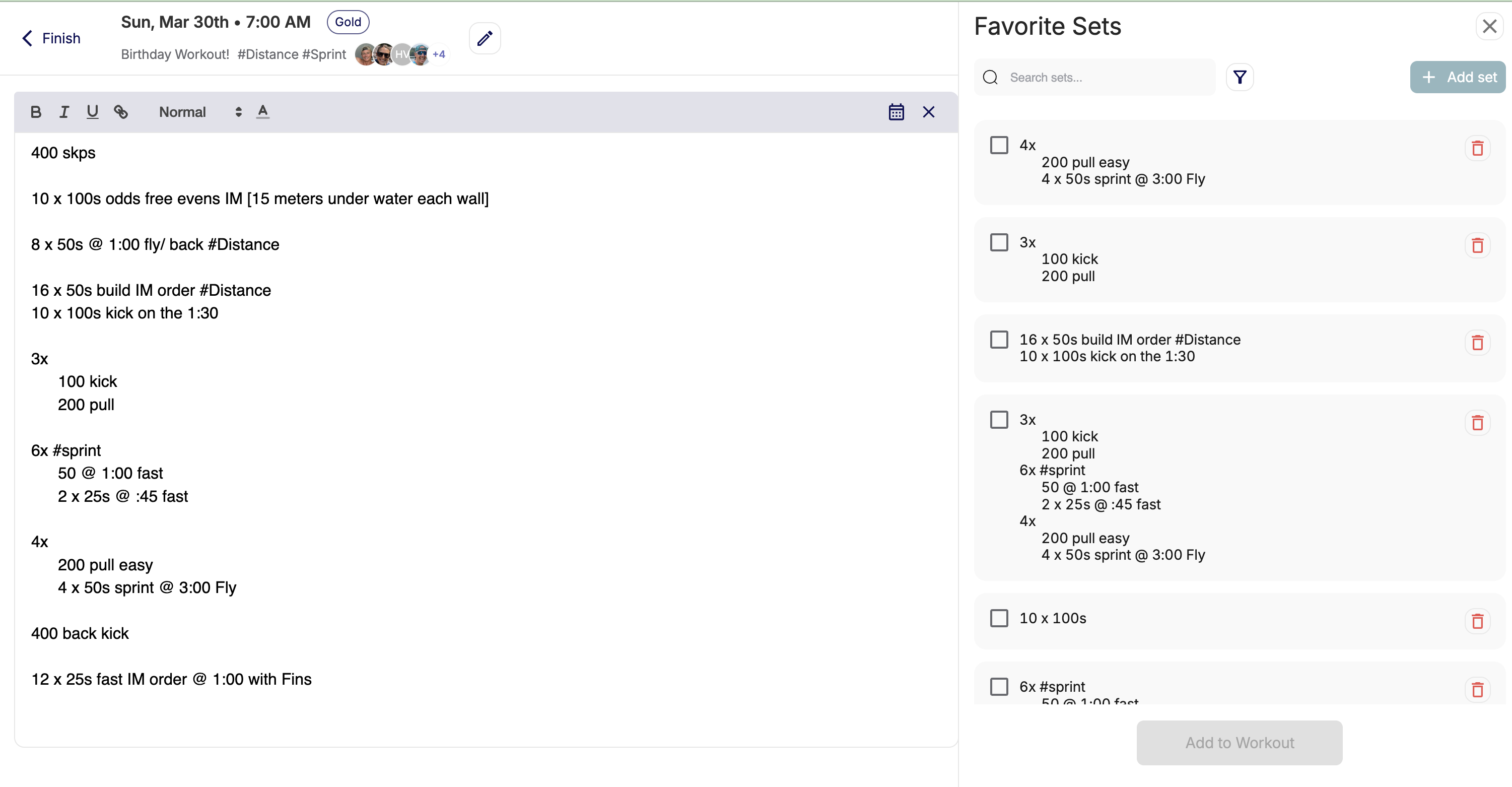
Task: Open the text color picker
Action: pyautogui.click(x=262, y=112)
